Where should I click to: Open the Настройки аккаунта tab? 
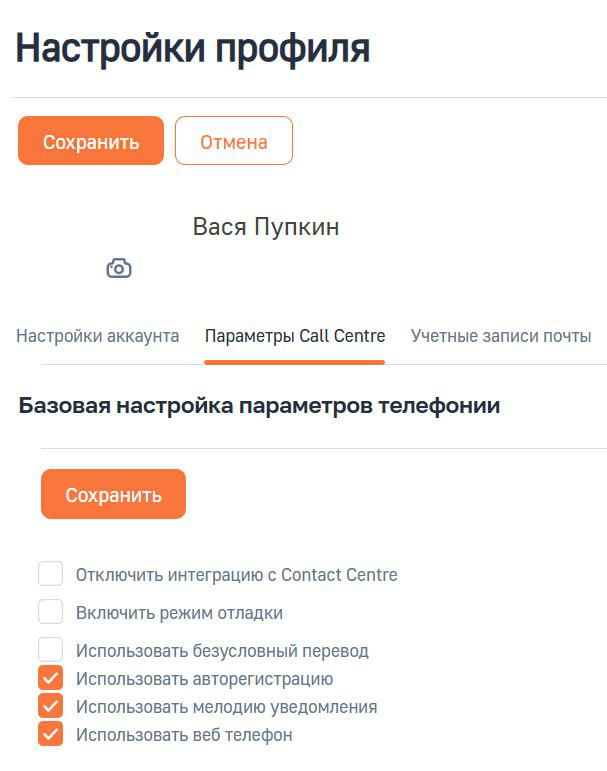point(98,336)
